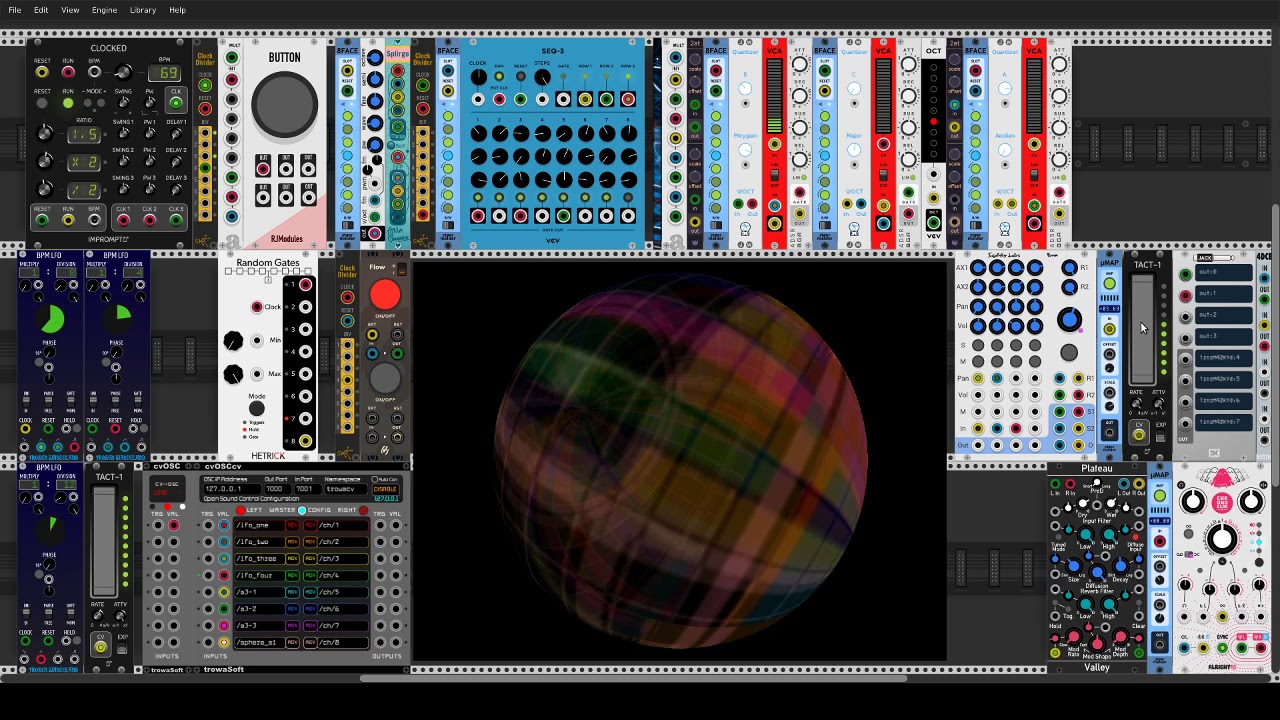The height and width of the screenshot is (720, 1280).
Task: Click the MASTER CONFIG button on cvOSCcv
Action: (x=301, y=510)
